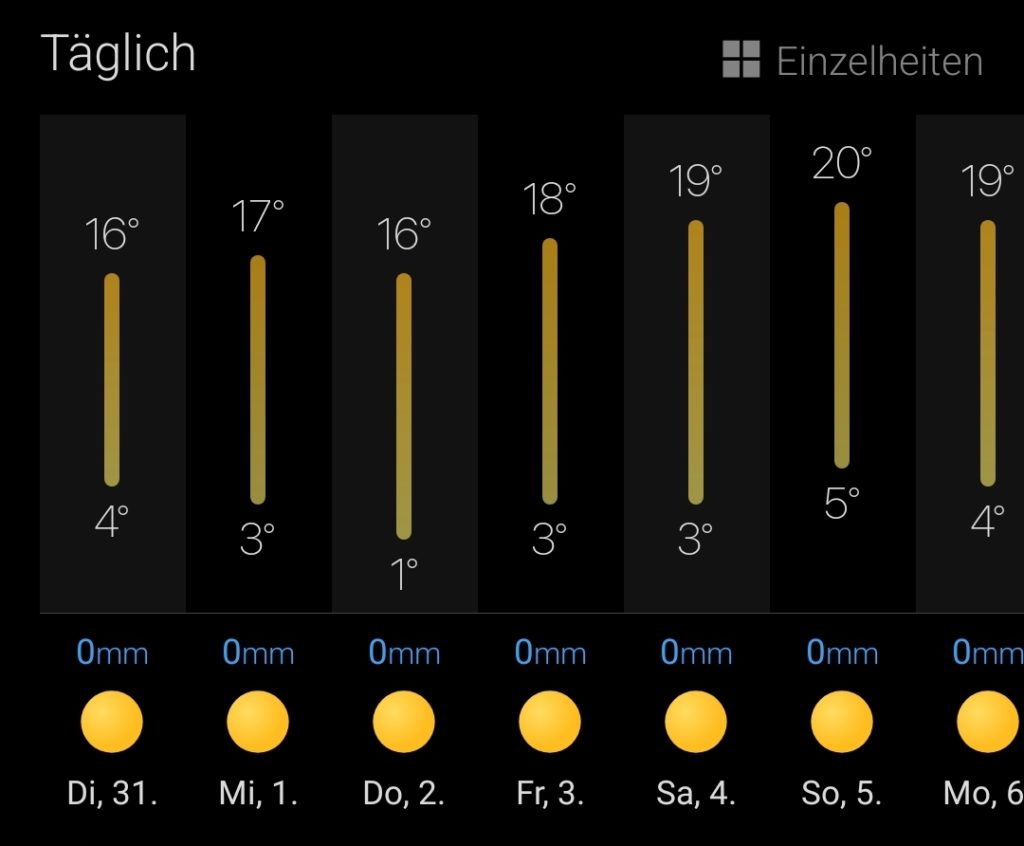1024x846 pixels.
Task: Select the sun icon above Do, 2.
Action: 404,722
